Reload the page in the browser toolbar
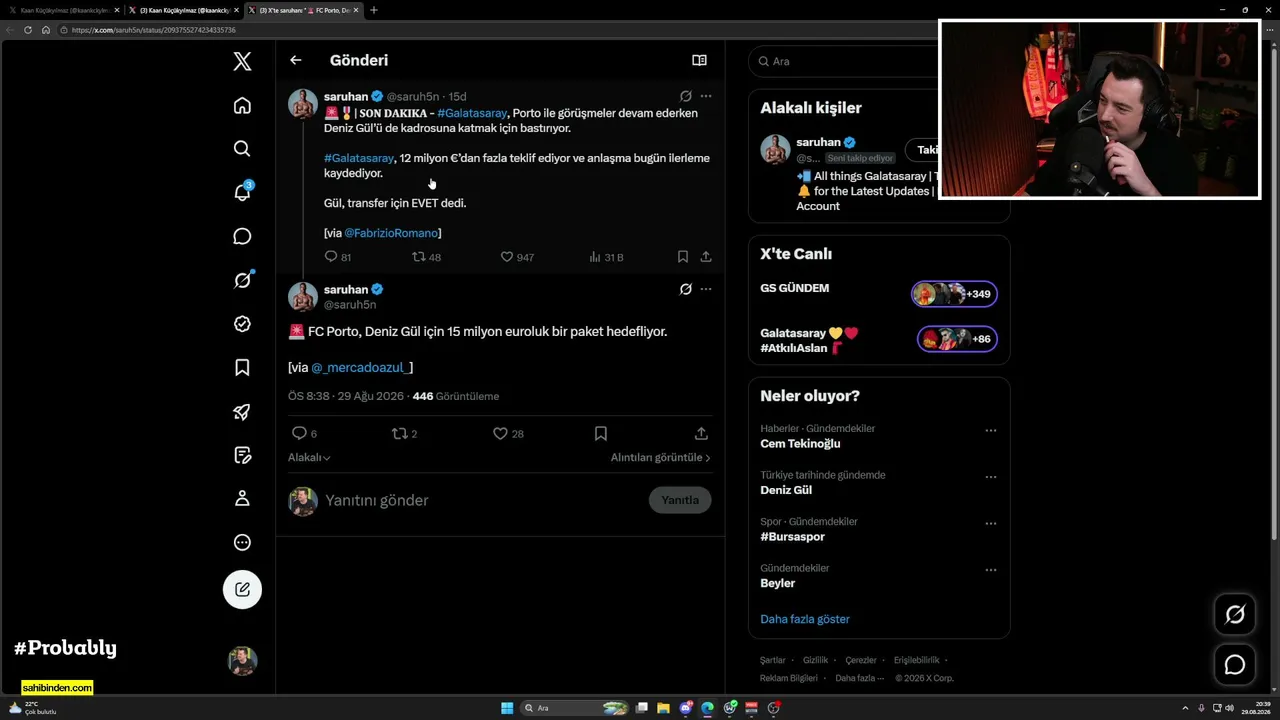 28,30
